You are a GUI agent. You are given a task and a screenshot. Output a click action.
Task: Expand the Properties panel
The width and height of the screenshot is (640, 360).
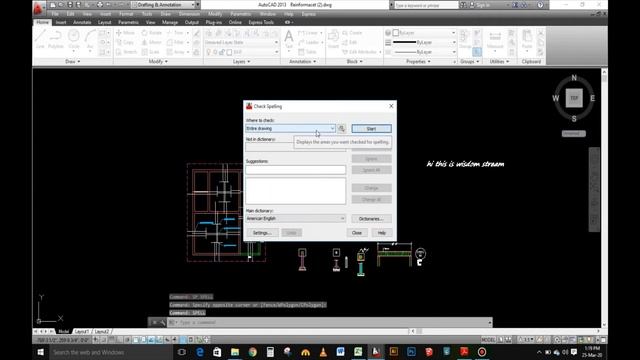[x=418, y=61]
